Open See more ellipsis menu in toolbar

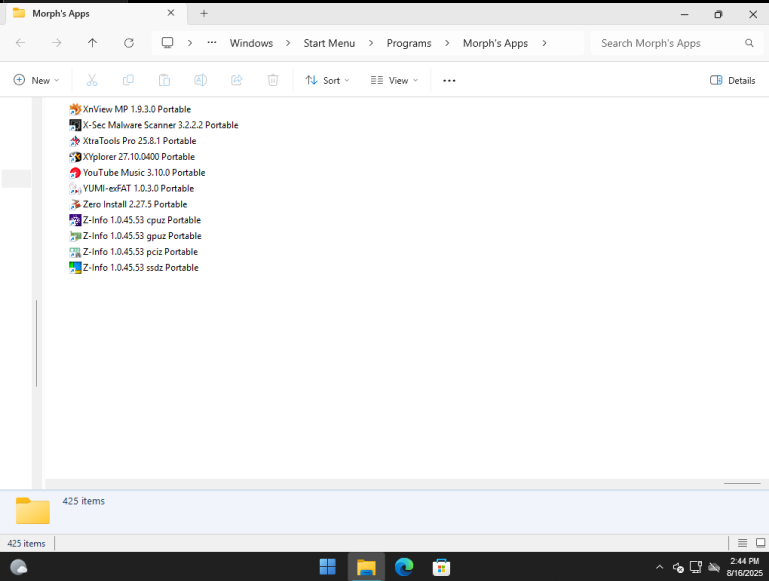pyautogui.click(x=449, y=80)
